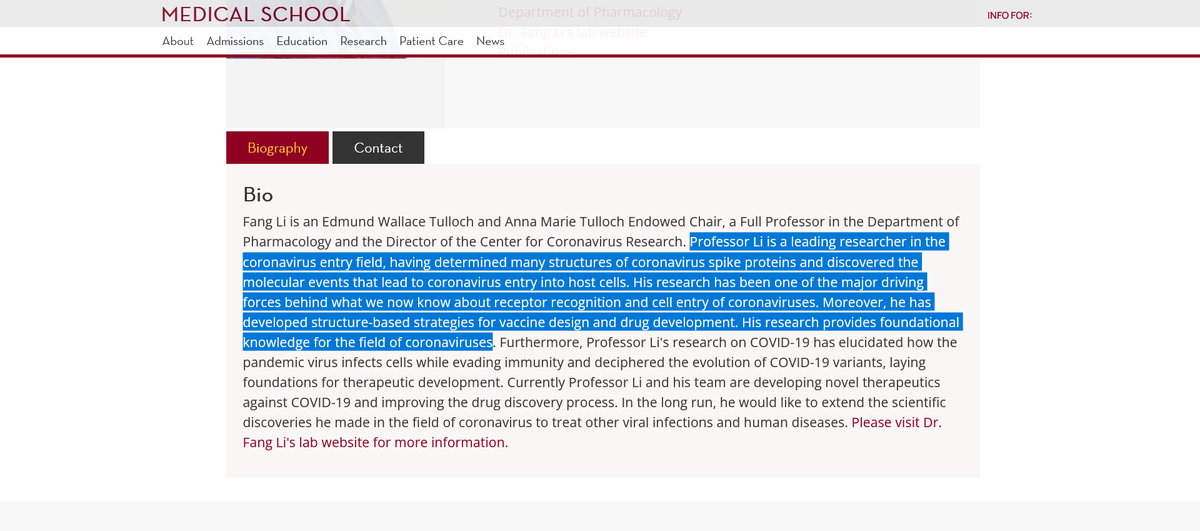The width and height of the screenshot is (1200, 531).
Task: Go to the Admissions menu item
Action: pos(235,41)
